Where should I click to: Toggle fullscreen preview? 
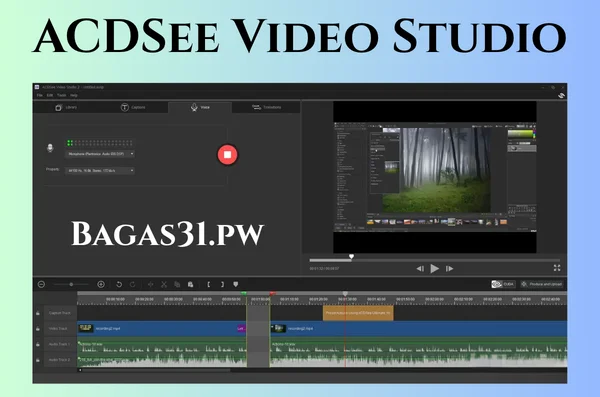tap(557, 268)
